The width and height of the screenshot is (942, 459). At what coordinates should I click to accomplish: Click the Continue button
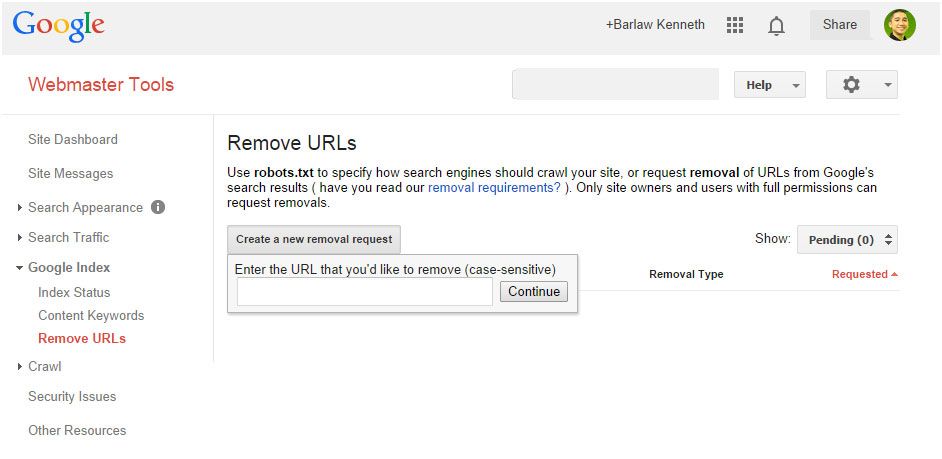pyautogui.click(x=533, y=291)
